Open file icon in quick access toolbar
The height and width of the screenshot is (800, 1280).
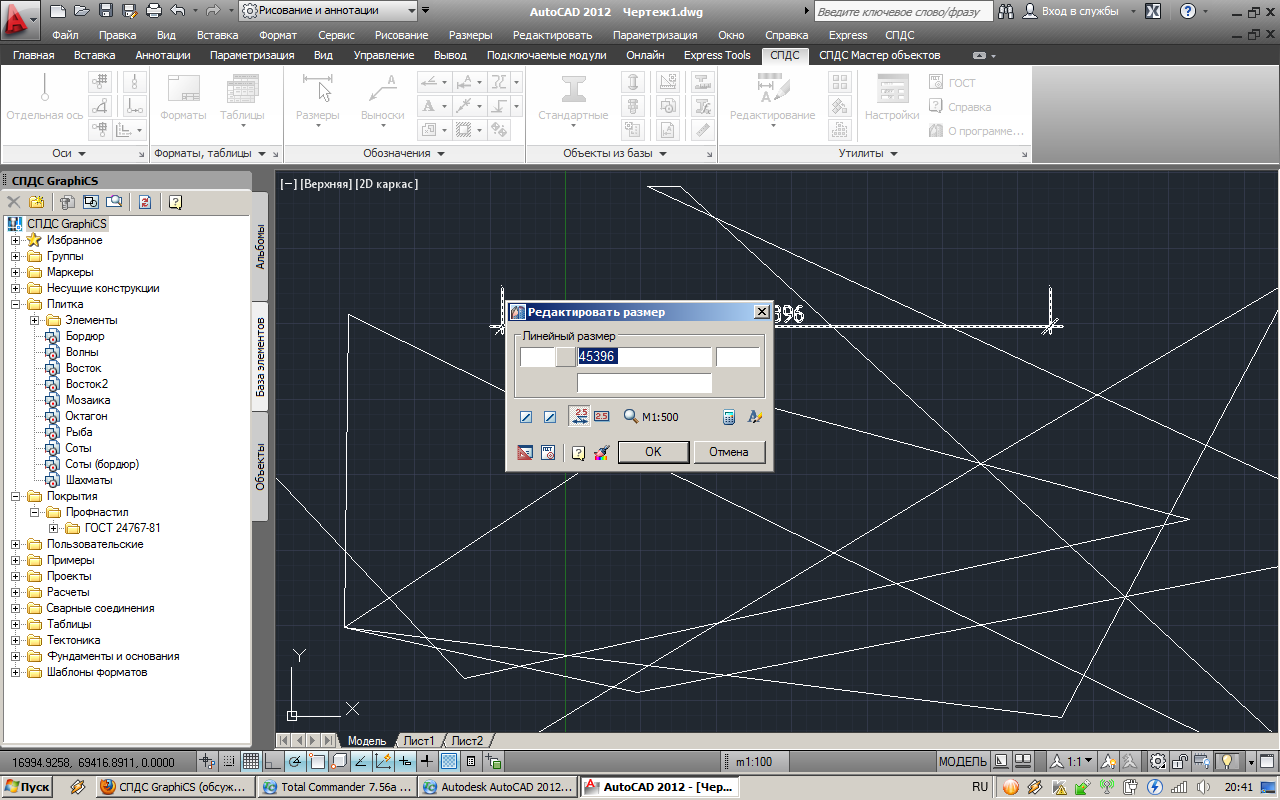[81, 11]
